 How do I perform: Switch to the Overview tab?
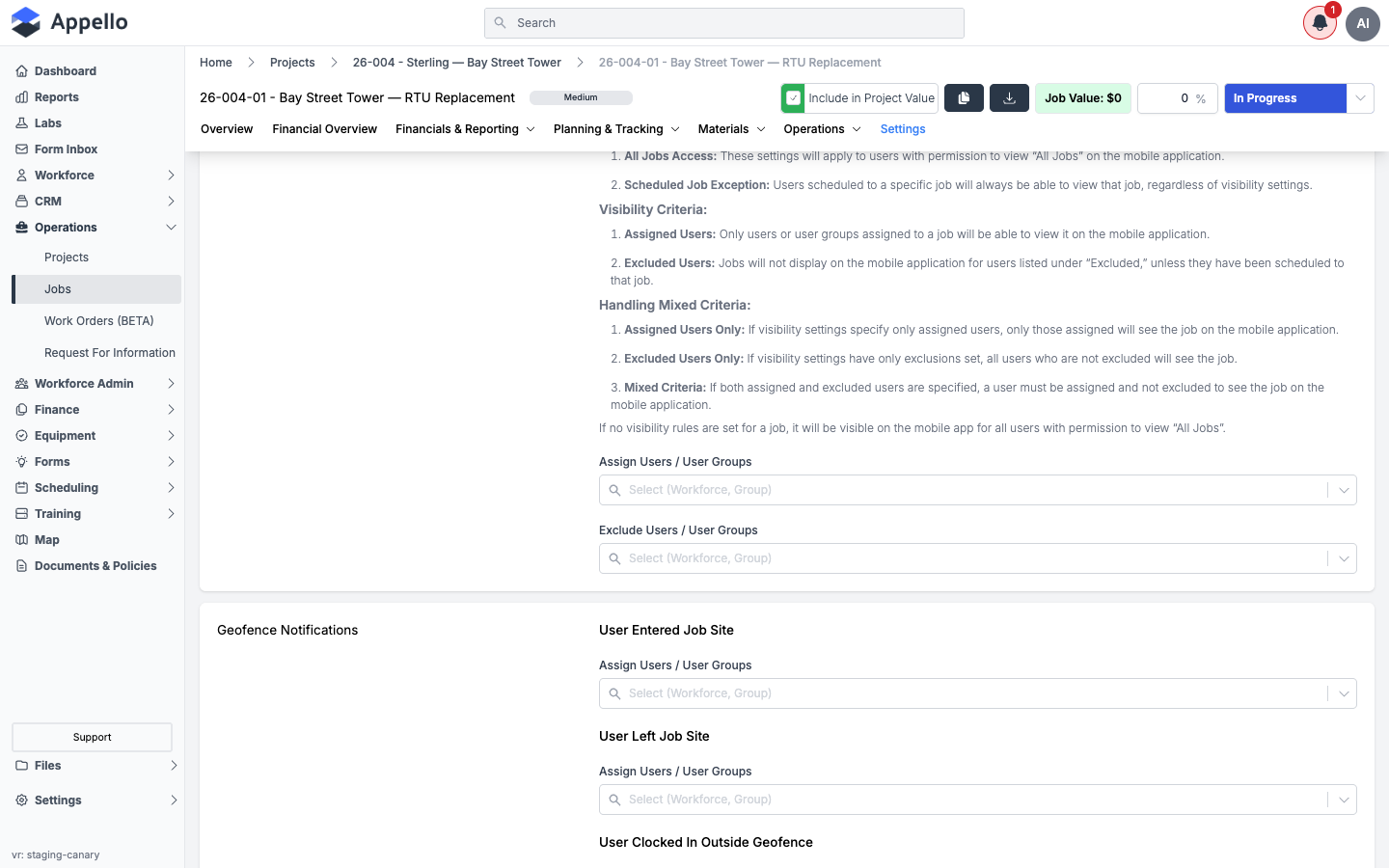tap(227, 129)
